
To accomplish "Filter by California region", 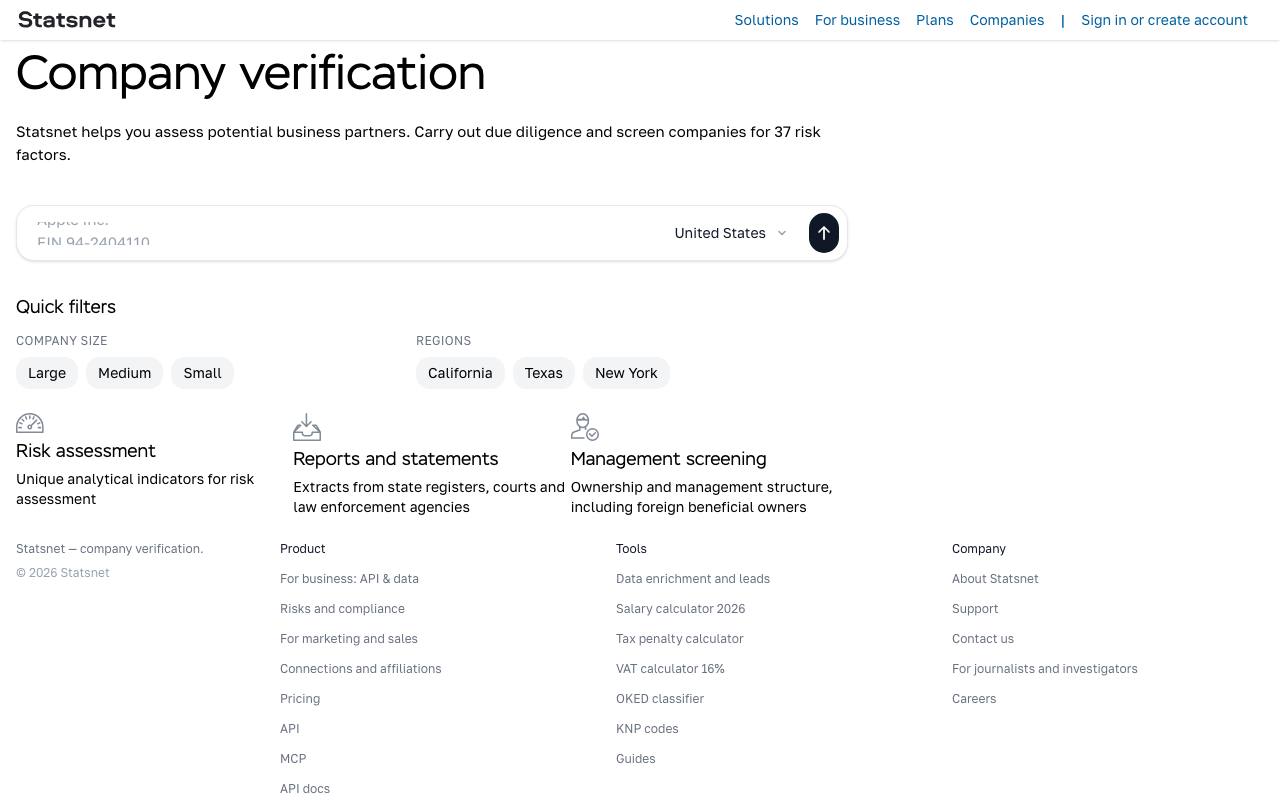I will 460,373.
